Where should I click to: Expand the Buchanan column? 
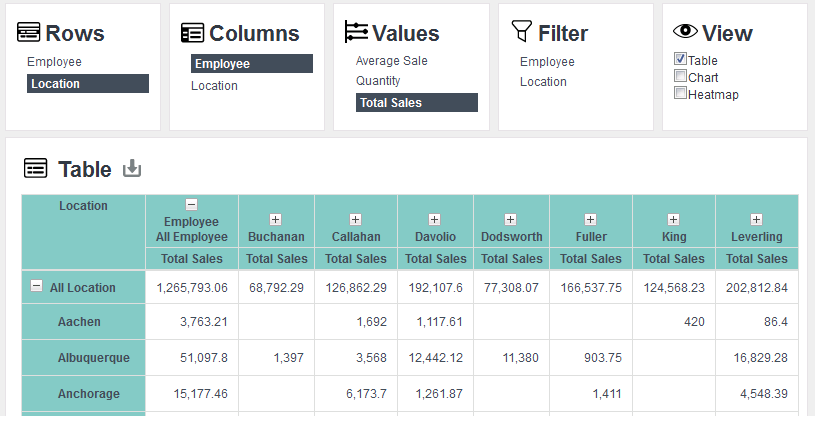pos(275,220)
